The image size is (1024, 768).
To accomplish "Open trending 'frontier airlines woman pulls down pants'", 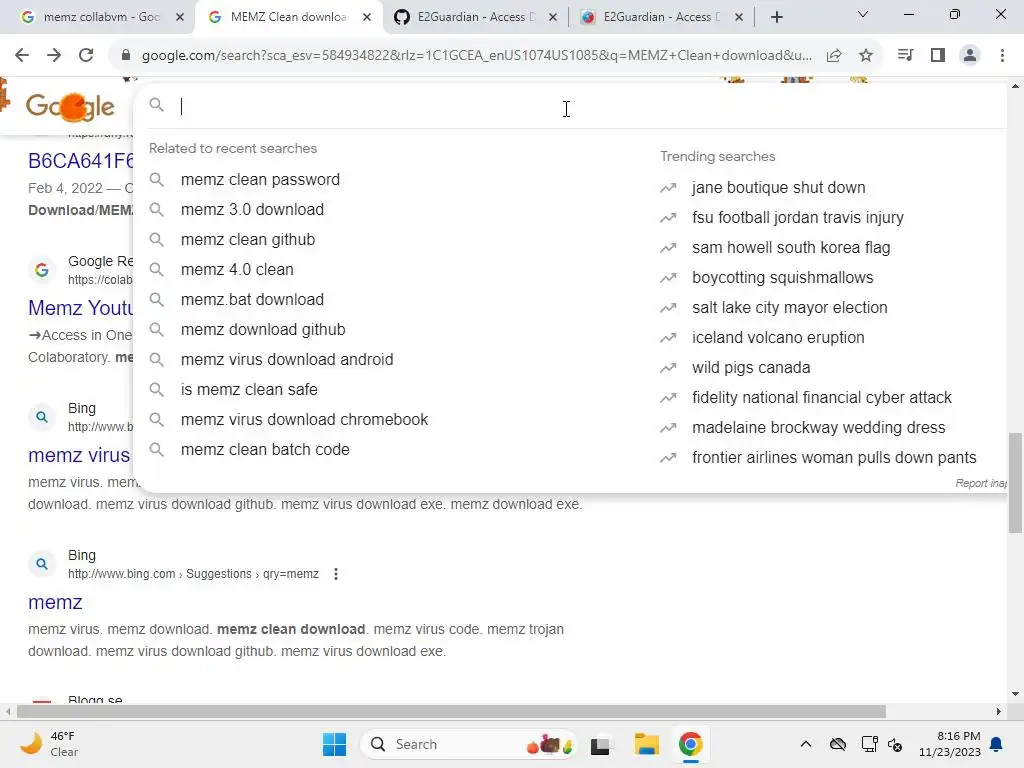I will tap(834, 458).
